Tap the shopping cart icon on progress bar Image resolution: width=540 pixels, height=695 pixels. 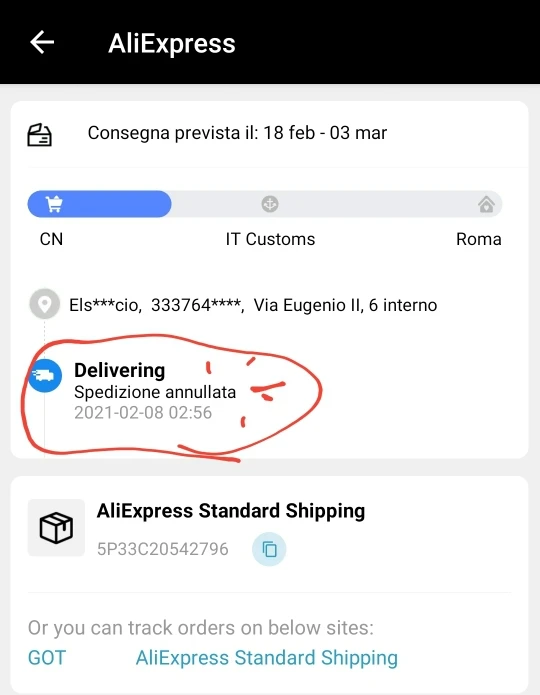[x=55, y=204]
